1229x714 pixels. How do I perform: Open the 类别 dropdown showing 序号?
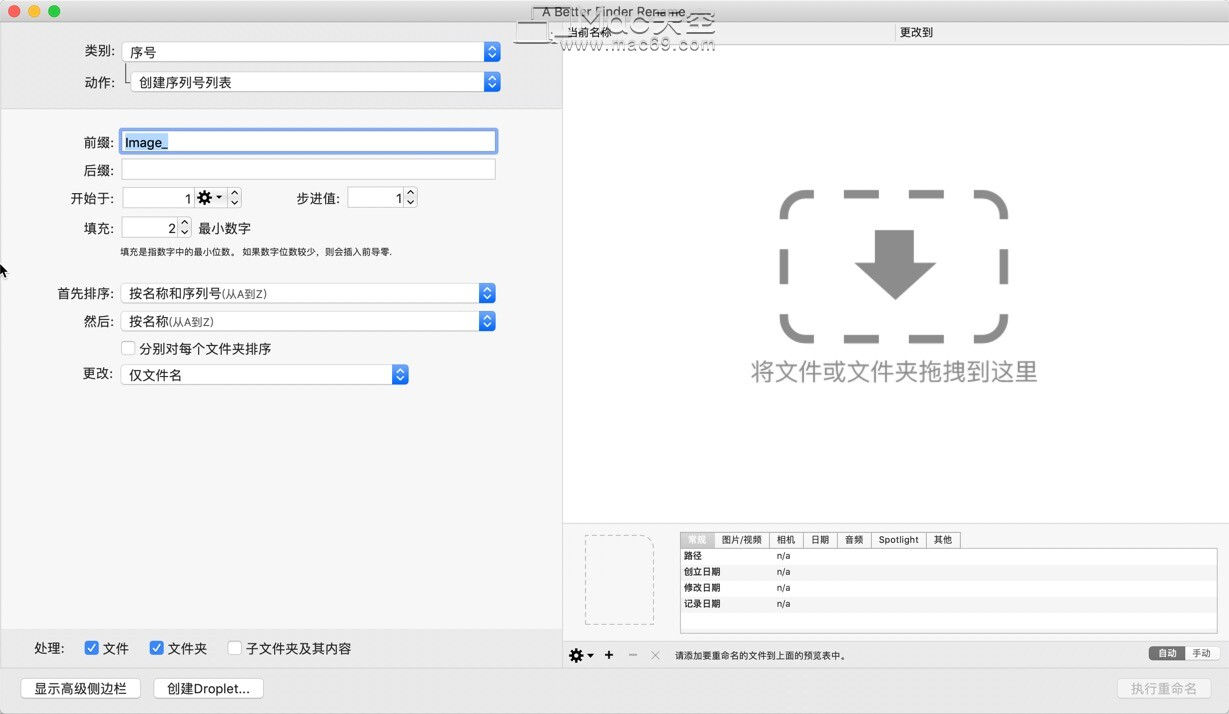[310, 52]
